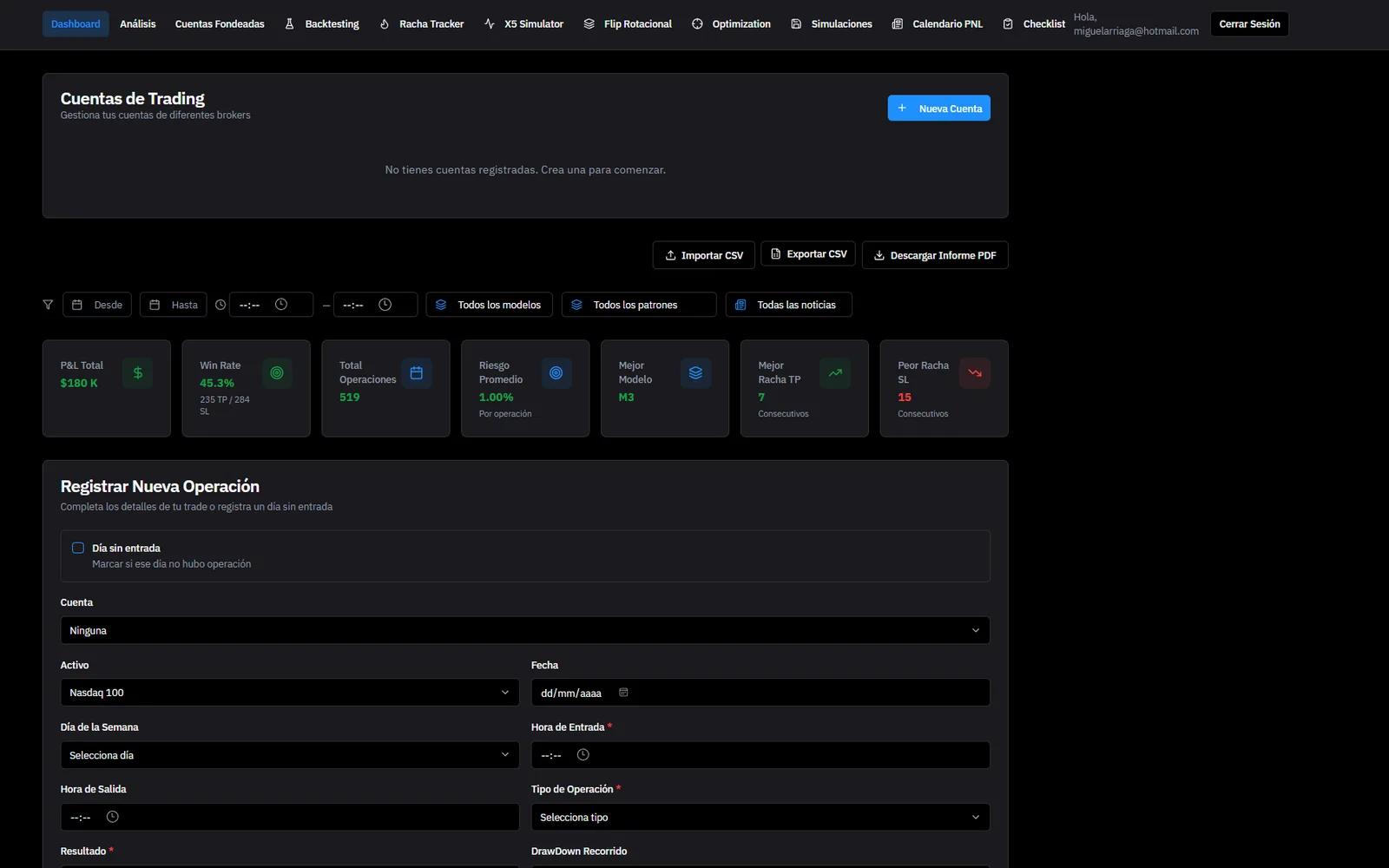Click clock icon in Hora de Salida field
The image size is (1389, 868).
tap(112, 817)
